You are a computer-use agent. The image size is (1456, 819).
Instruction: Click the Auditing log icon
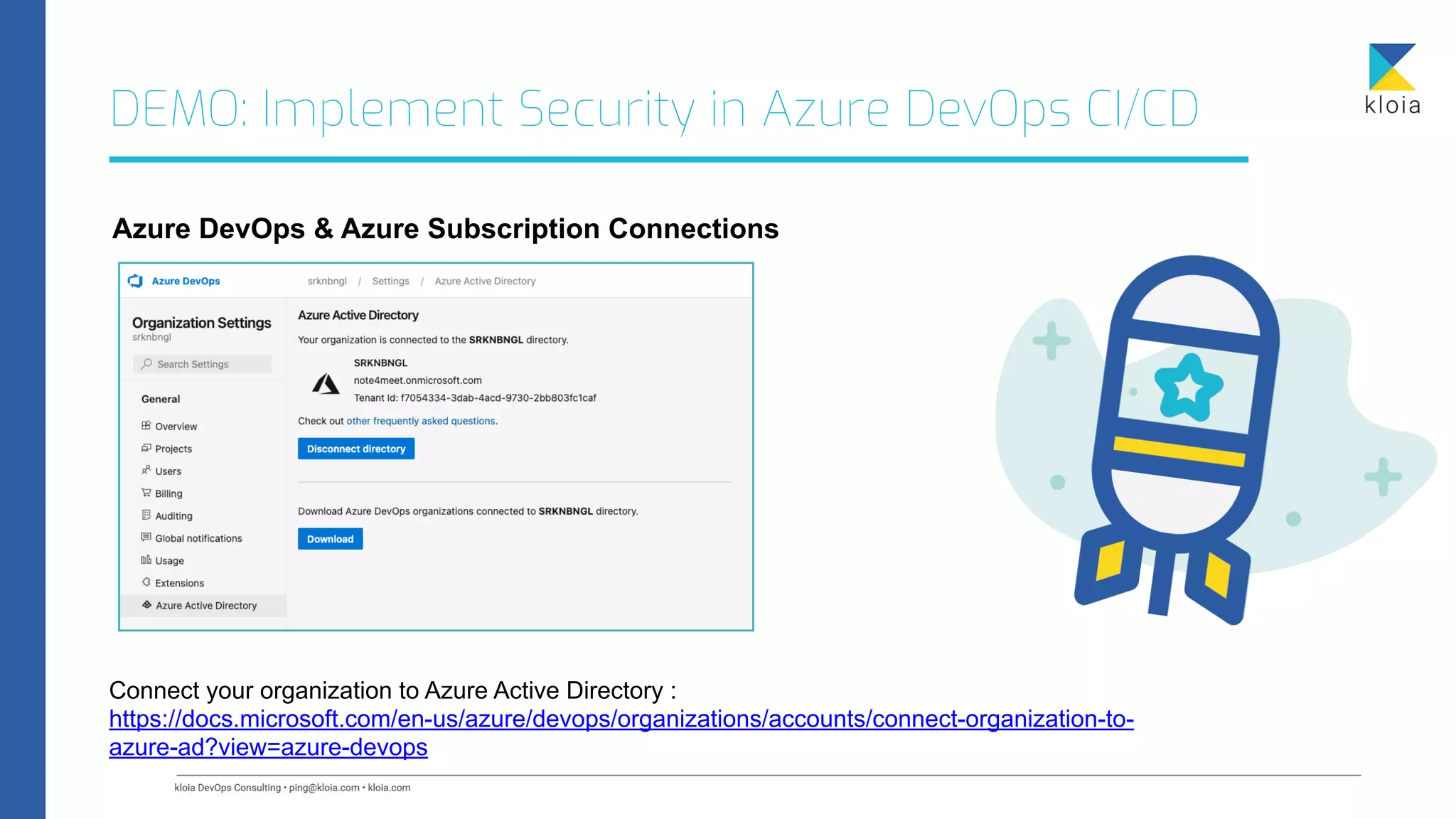click(146, 515)
